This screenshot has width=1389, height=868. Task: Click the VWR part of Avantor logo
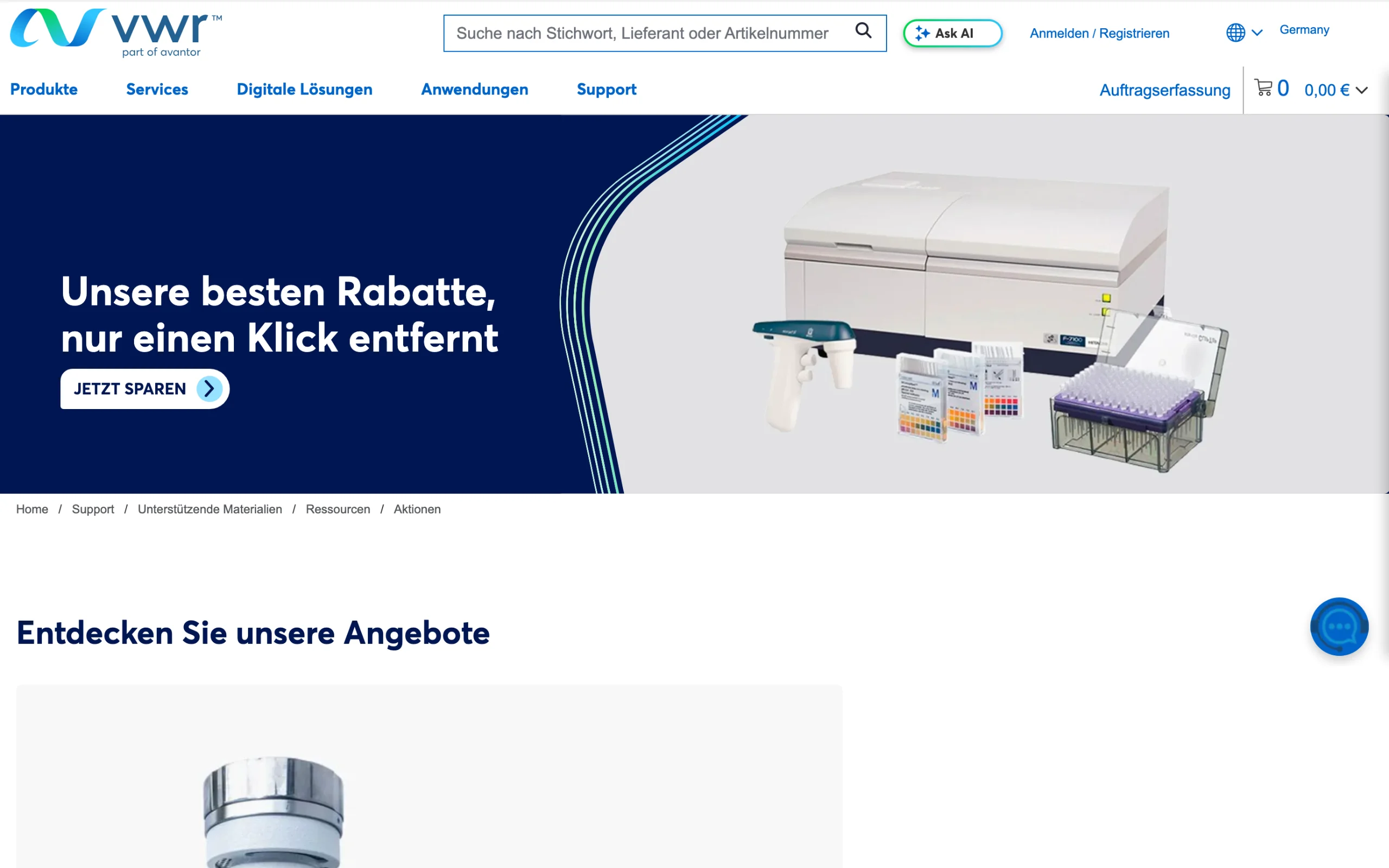pyautogui.click(x=116, y=33)
